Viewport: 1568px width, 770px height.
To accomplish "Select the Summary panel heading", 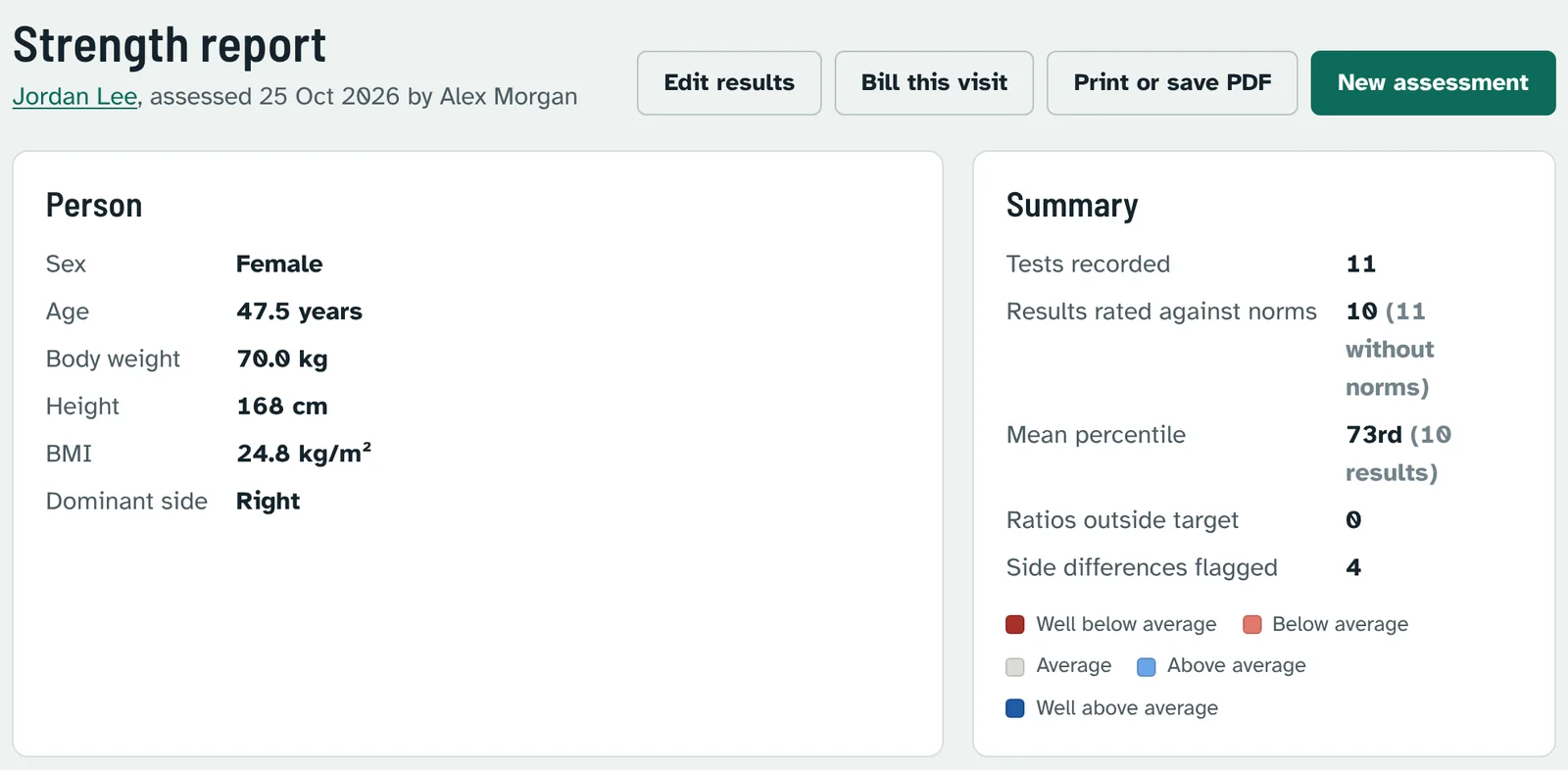I will 1072,206.
